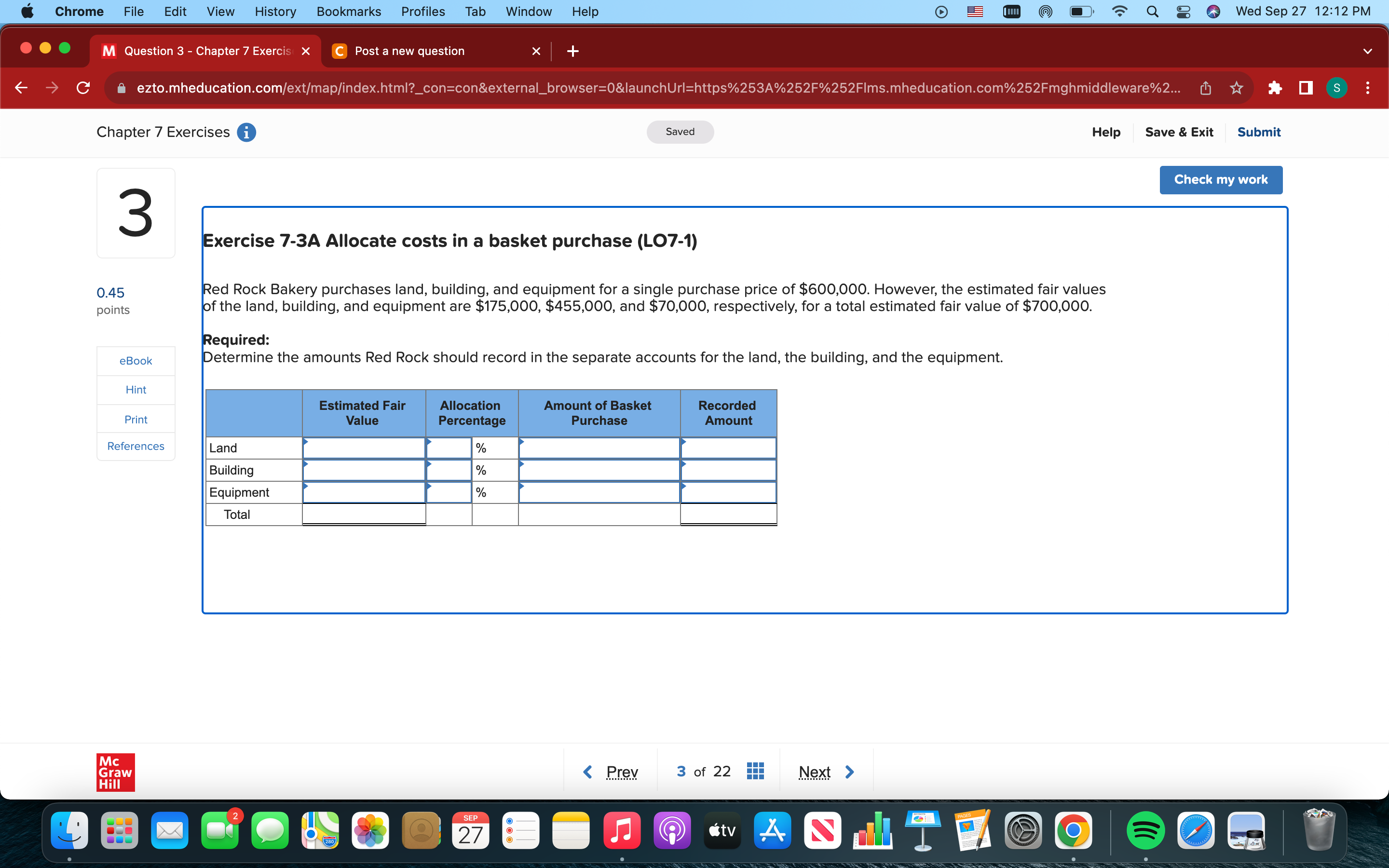Viewport: 1389px width, 868px height.
Task: Click Submit at the top right
Action: [1259, 132]
